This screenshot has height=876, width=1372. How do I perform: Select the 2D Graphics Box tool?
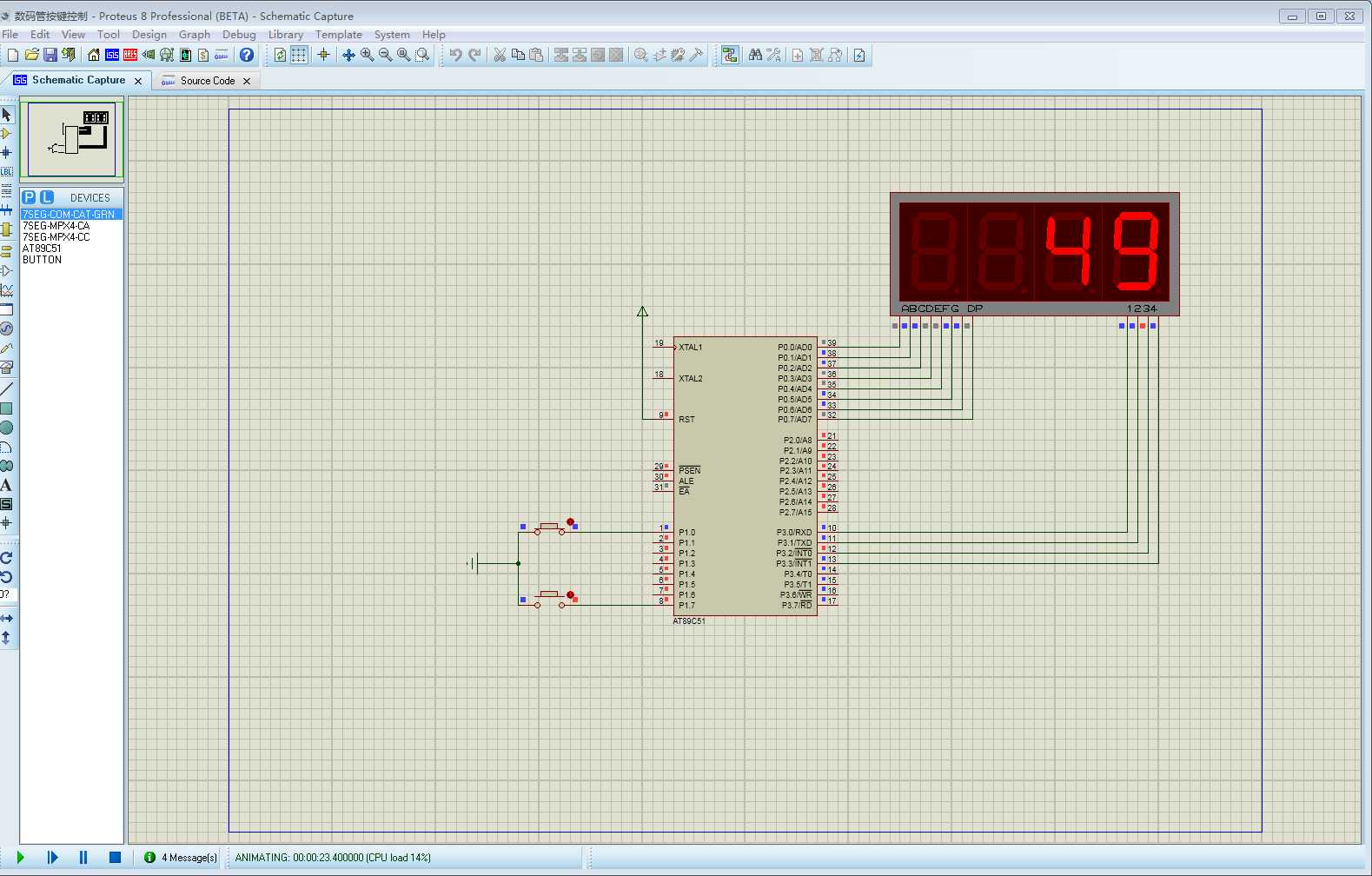7,408
